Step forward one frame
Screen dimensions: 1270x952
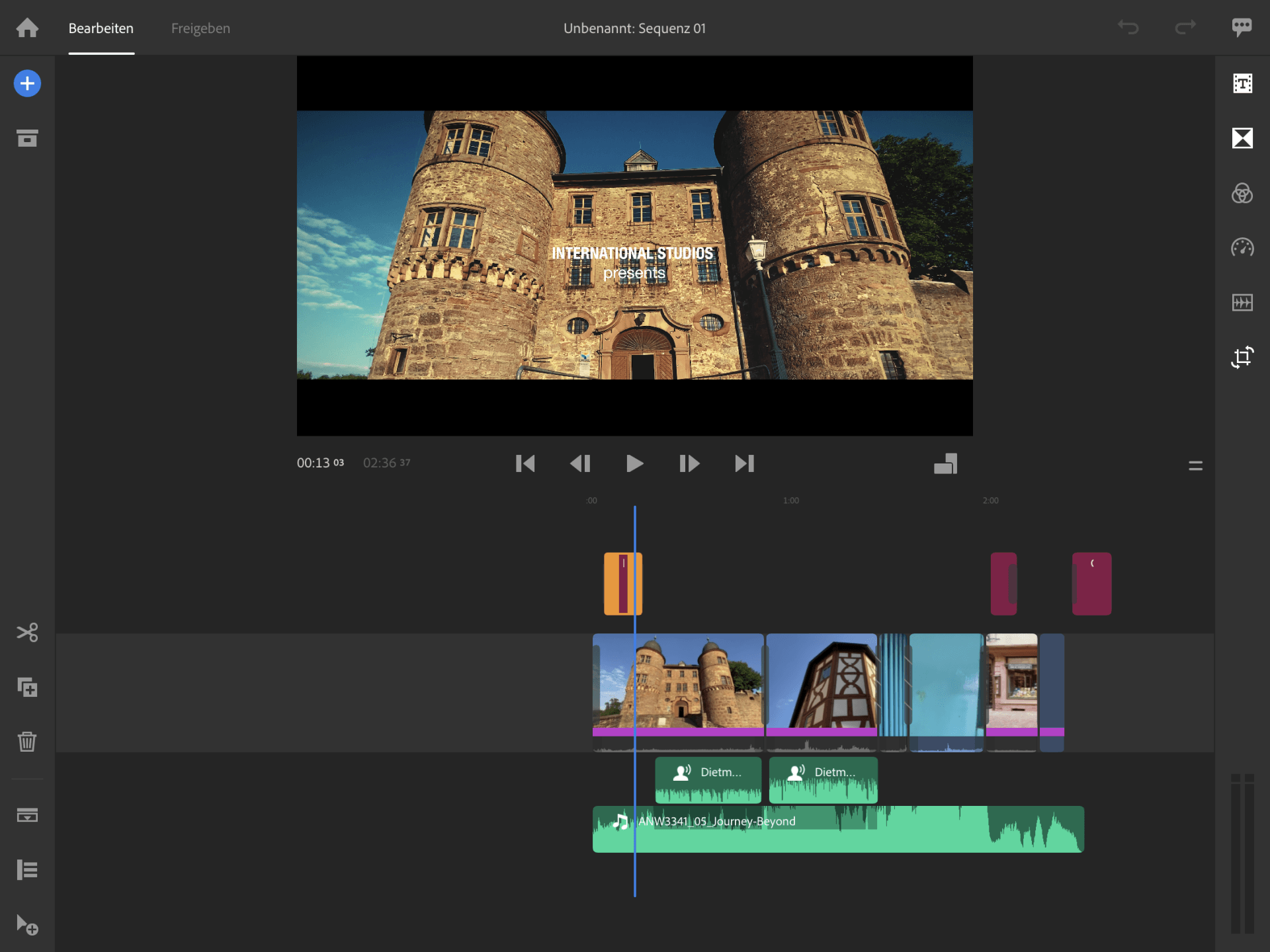689,463
